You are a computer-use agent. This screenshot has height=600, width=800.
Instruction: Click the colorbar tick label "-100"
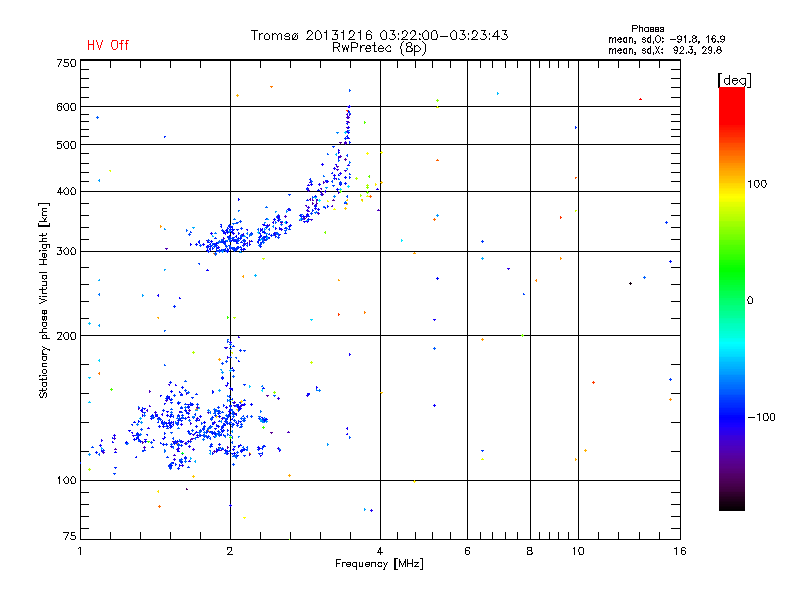[761, 417]
